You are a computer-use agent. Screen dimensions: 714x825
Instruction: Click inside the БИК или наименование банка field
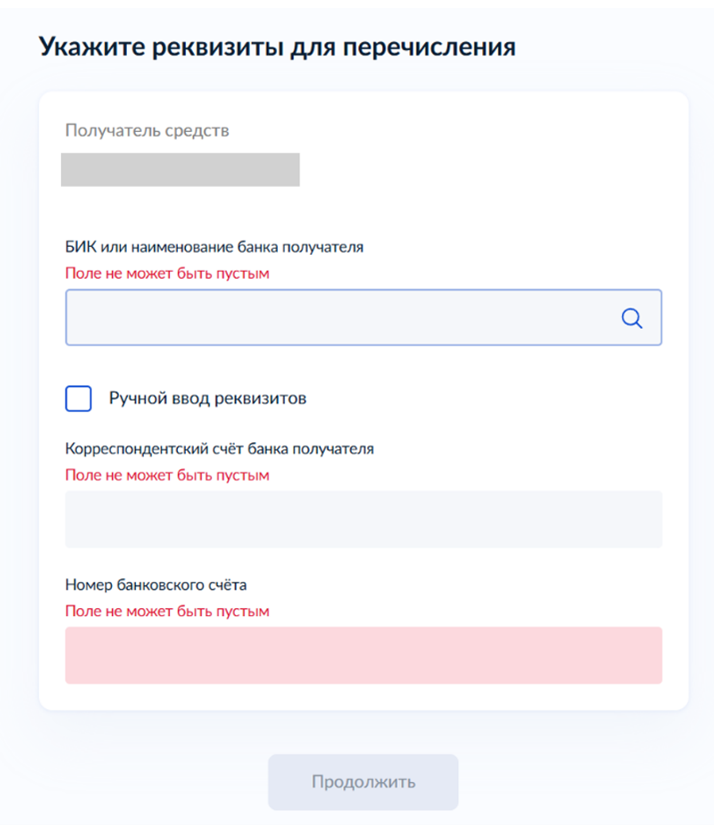pyautogui.click(x=340, y=318)
